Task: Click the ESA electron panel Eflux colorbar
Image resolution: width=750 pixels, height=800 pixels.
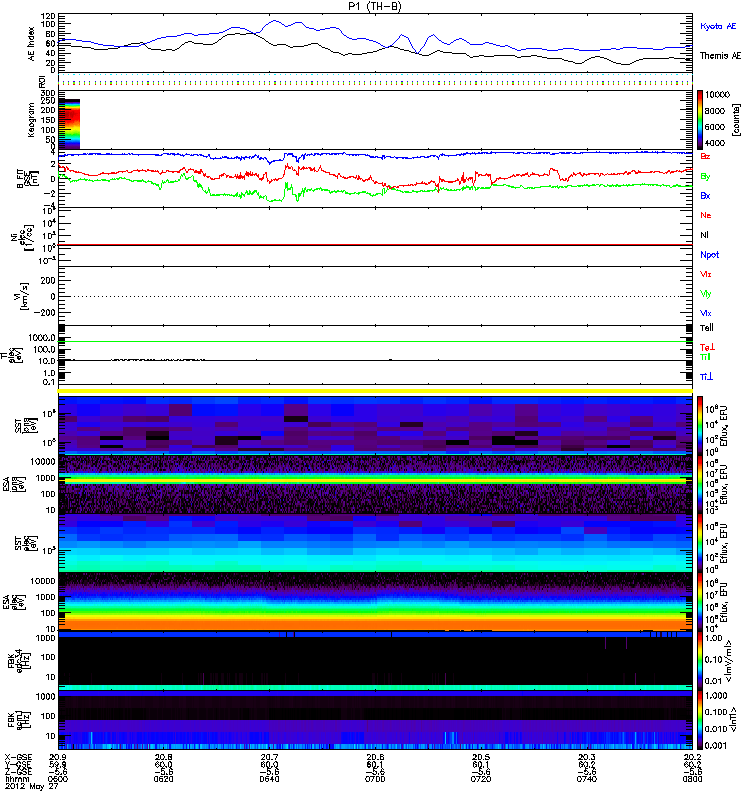Action: [700, 602]
